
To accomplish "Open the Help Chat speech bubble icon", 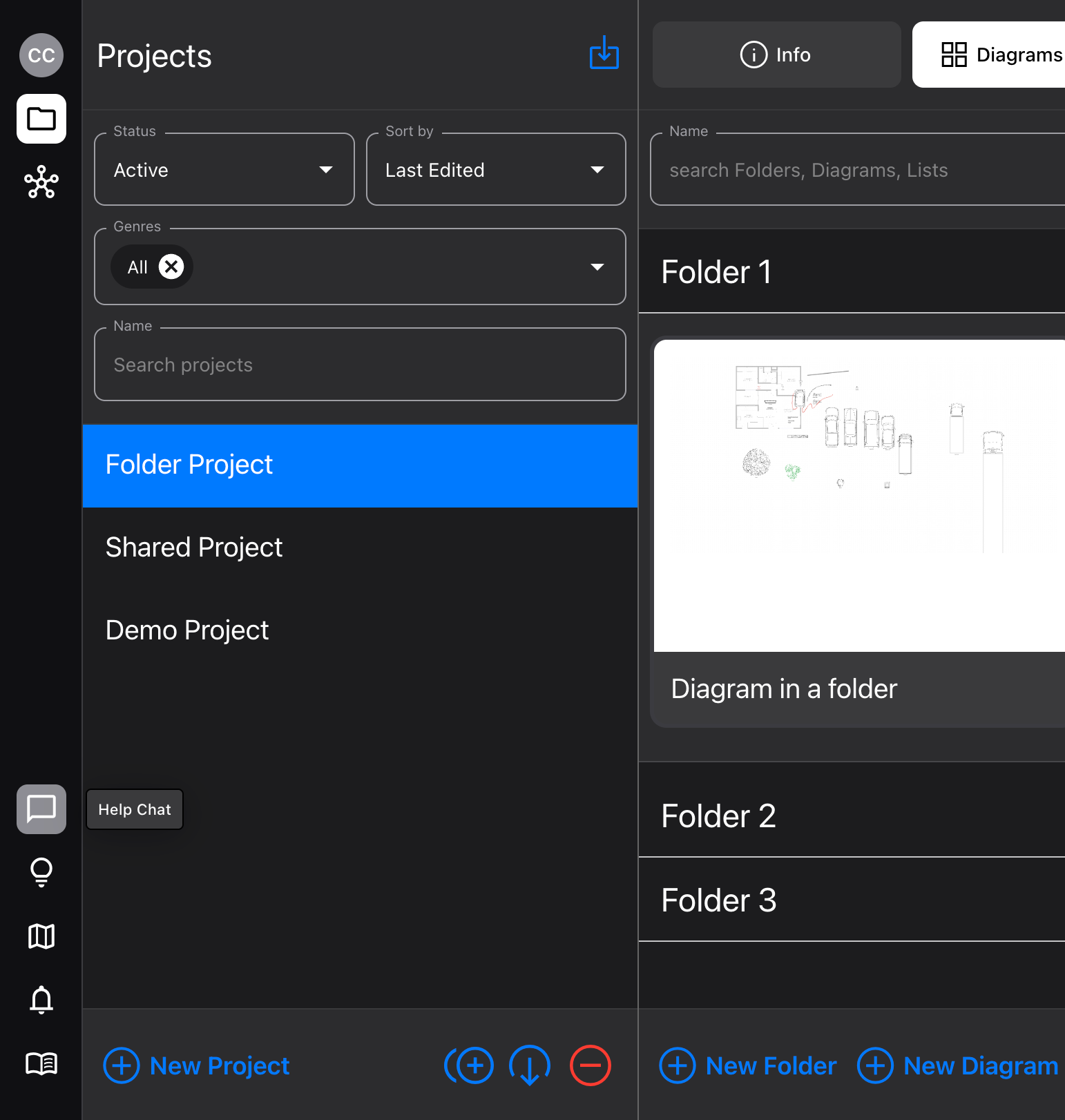I will pyautogui.click(x=41, y=809).
